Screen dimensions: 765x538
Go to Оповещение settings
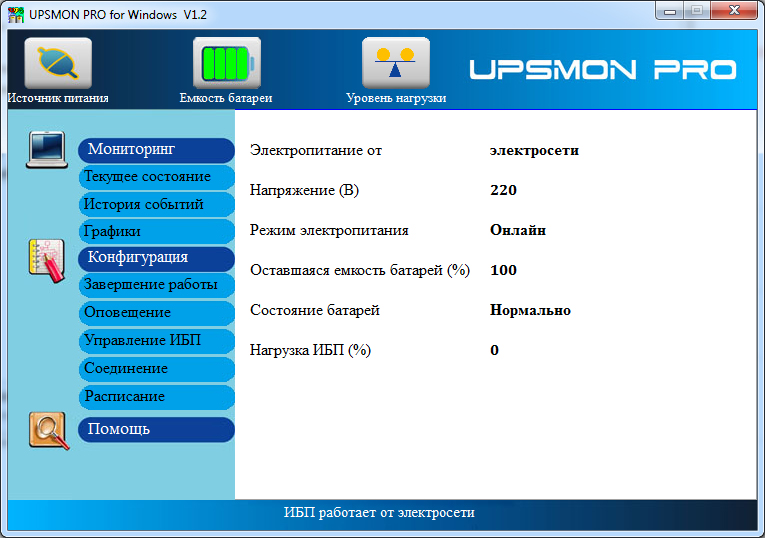coord(156,313)
